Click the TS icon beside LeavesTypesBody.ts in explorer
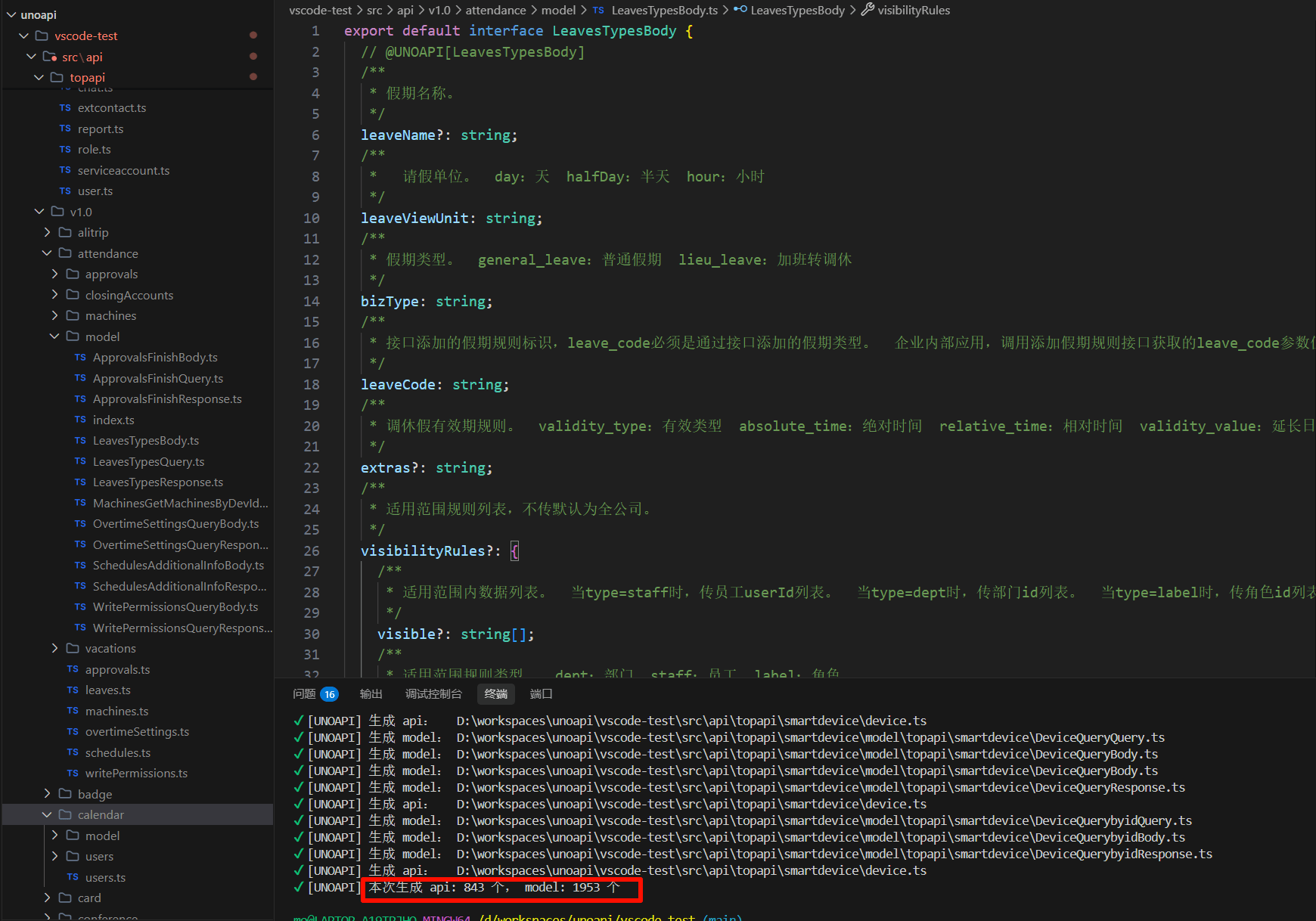Image resolution: width=1316 pixels, height=921 pixels. (80, 441)
